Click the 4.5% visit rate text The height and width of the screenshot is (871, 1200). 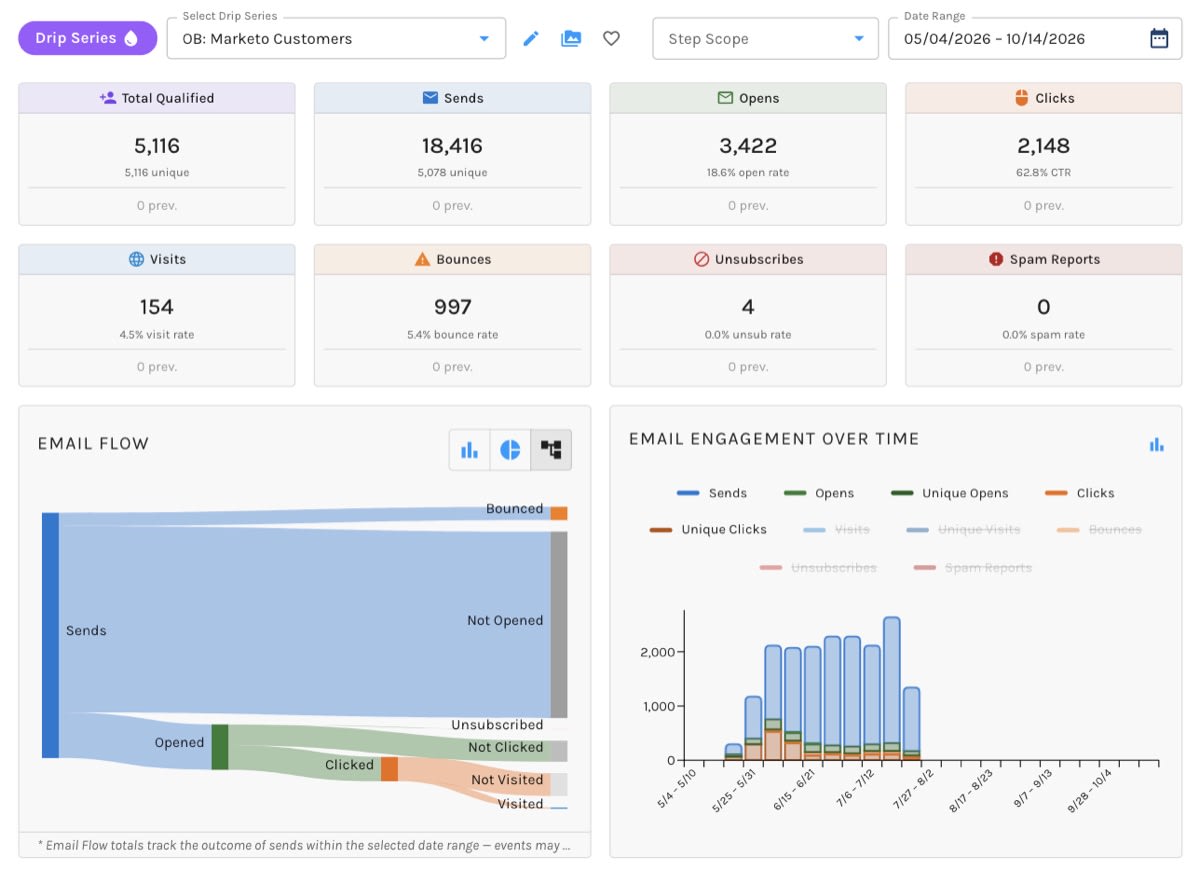[x=157, y=335]
